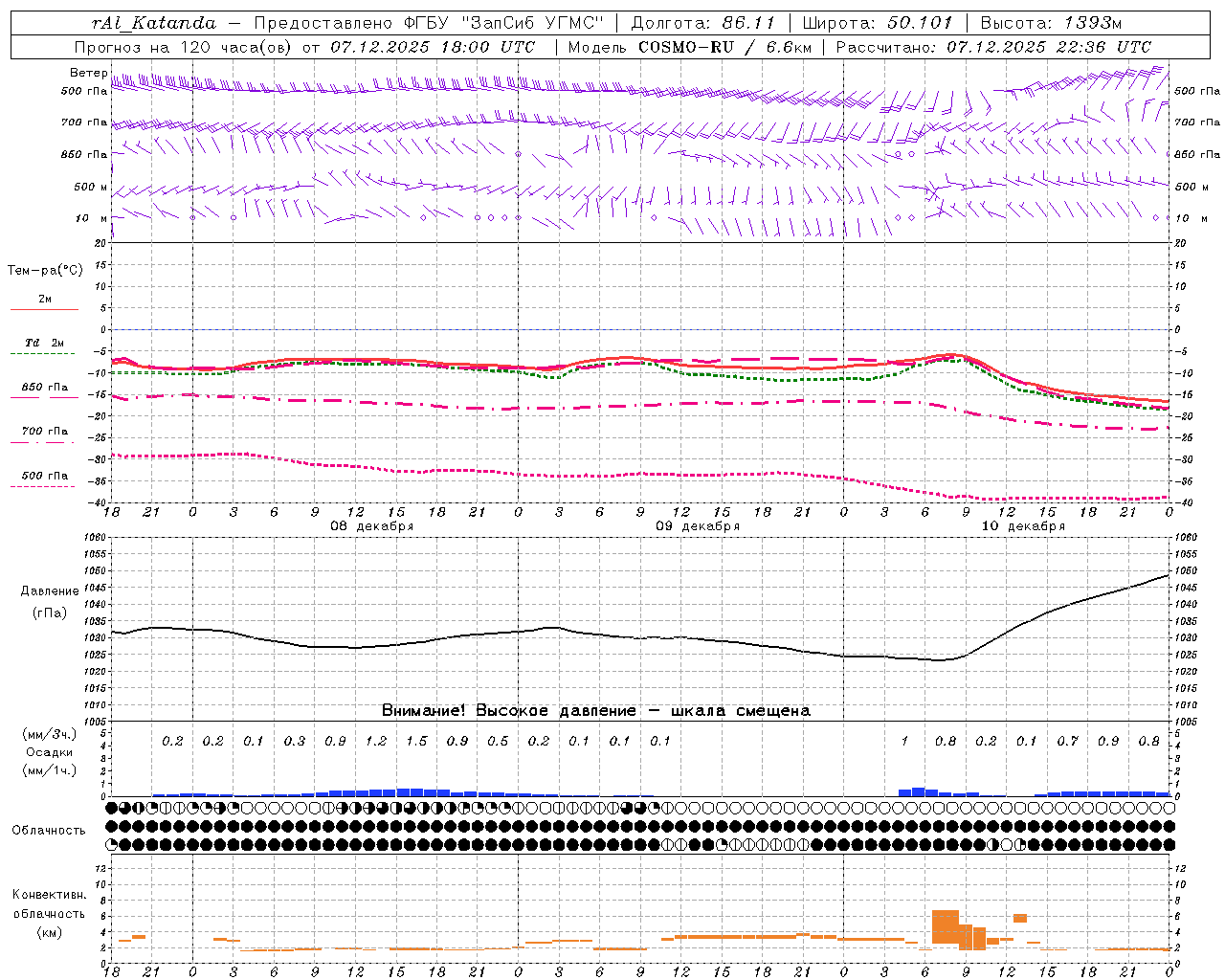Click the 1.5 mm precipitation value
This screenshot has height=980, width=1225.
click(x=416, y=742)
